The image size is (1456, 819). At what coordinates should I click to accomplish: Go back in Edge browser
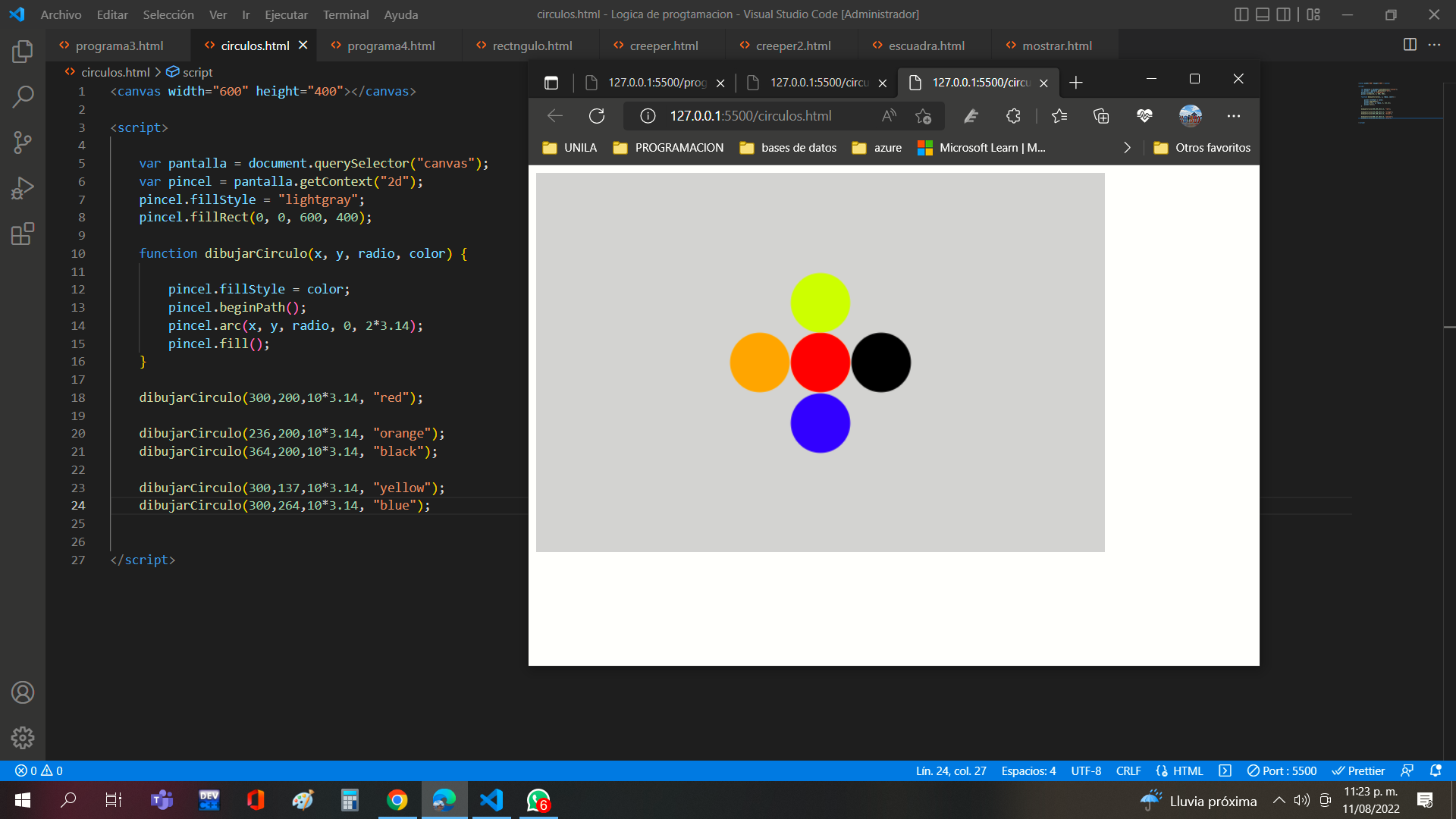[555, 116]
